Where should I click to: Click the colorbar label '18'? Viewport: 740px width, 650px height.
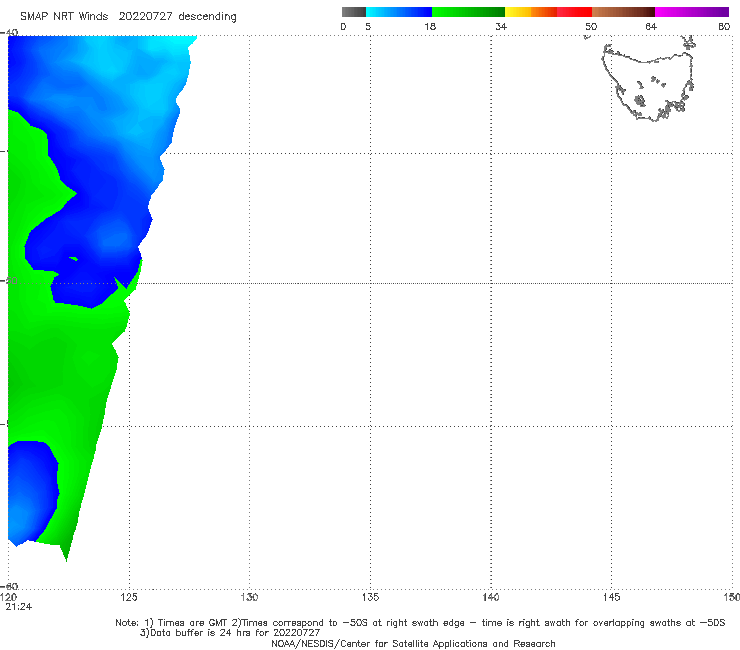click(x=430, y=26)
